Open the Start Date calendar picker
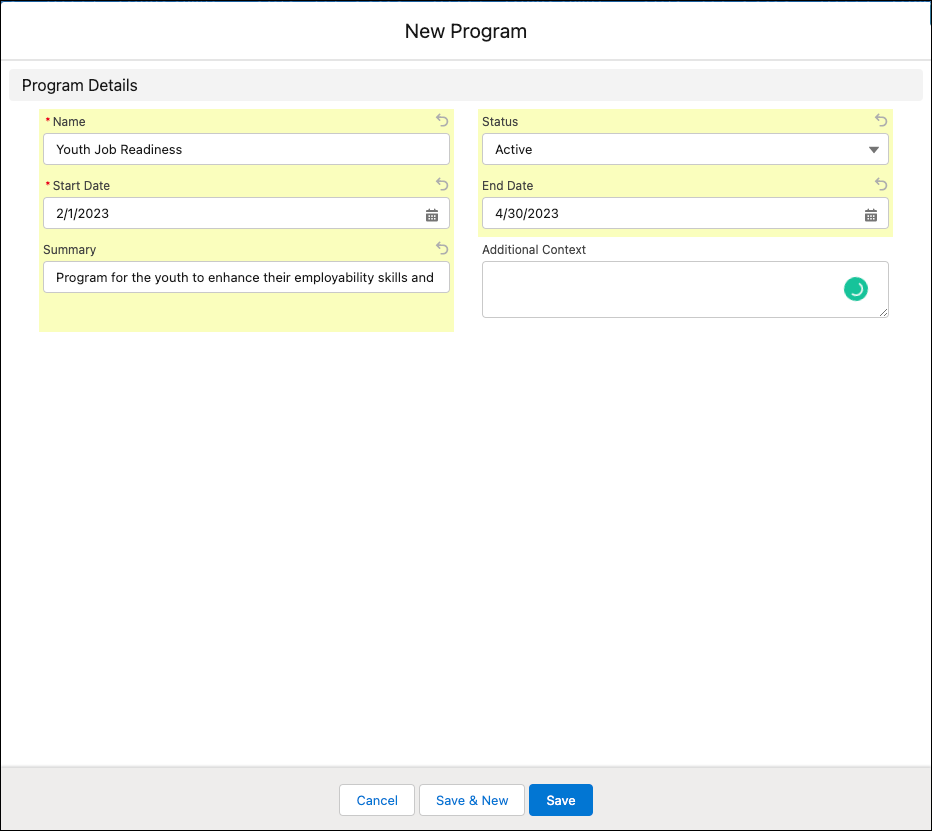Viewport: 932px width, 831px height. pyautogui.click(x=431, y=213)
